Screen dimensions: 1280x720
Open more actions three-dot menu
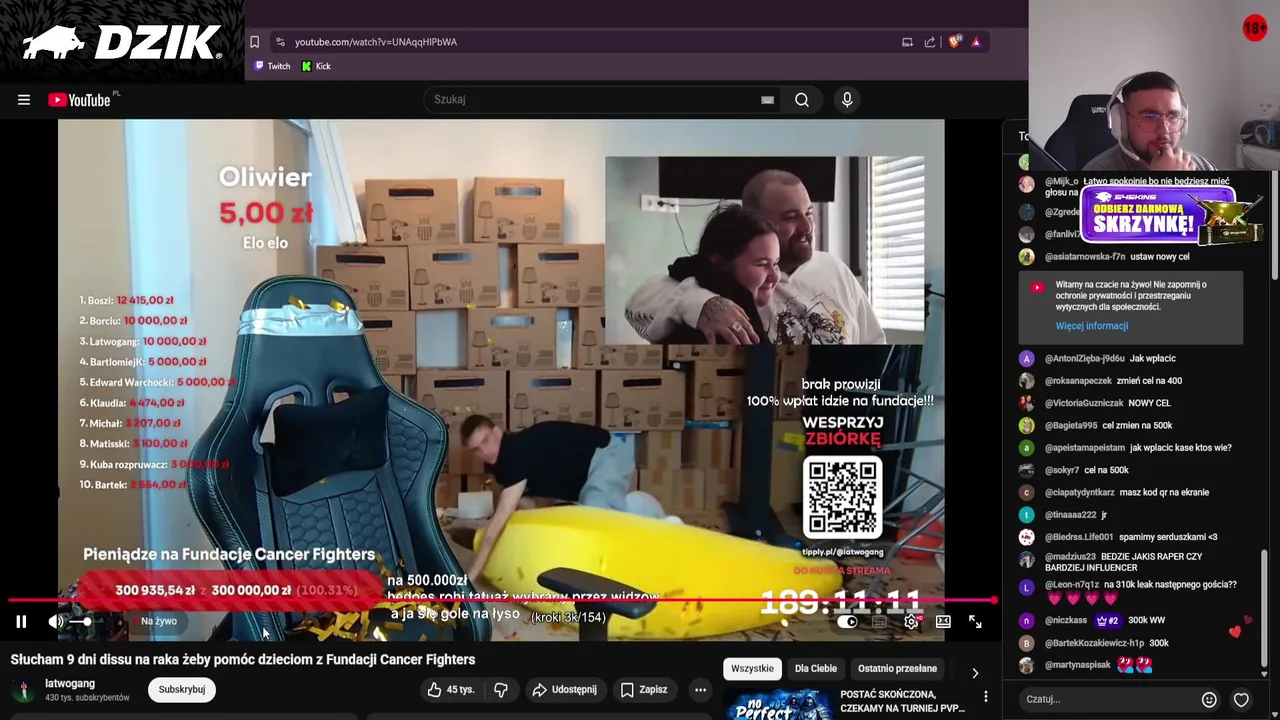point(700,689)
